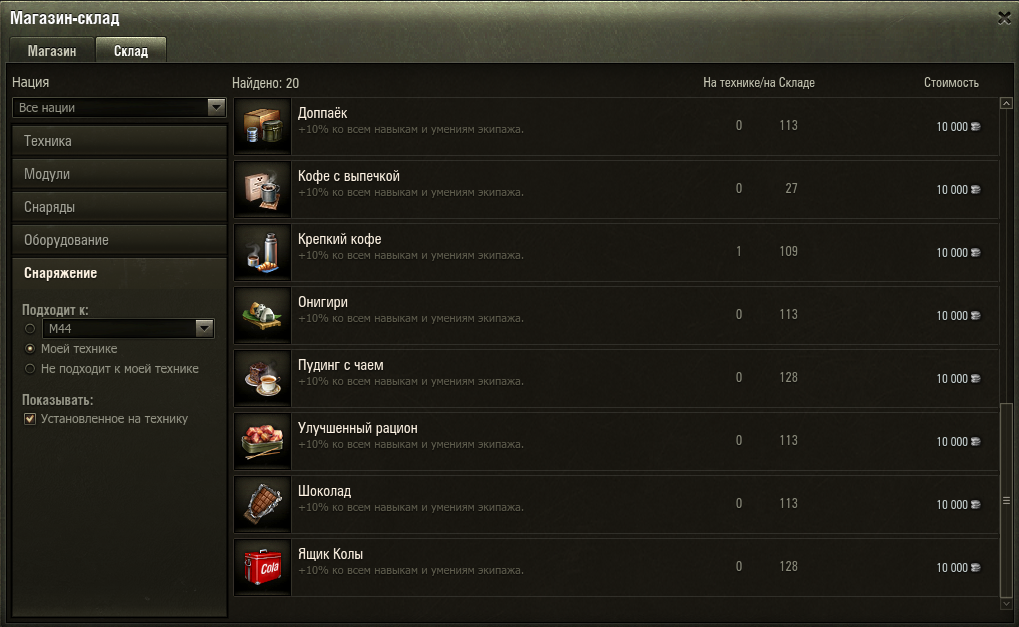Click the list scrollbar down arrow

pyautogui.click(x=1006, y=604)
